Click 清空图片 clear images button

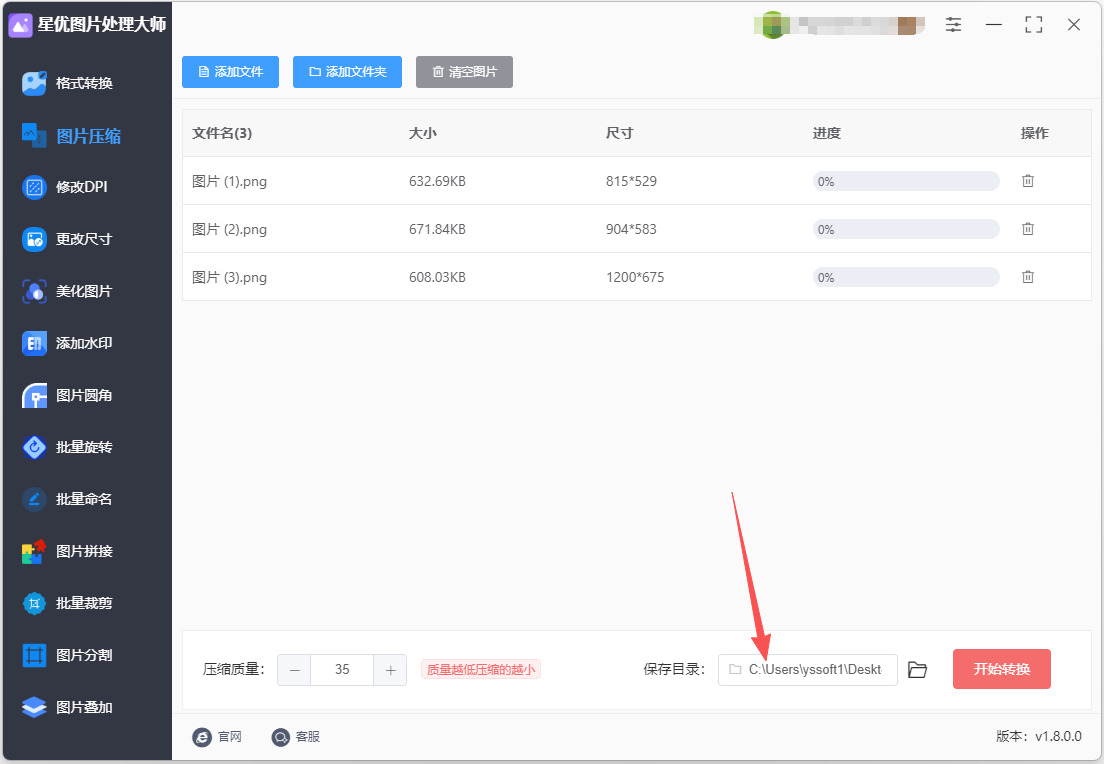coord(464,72)
